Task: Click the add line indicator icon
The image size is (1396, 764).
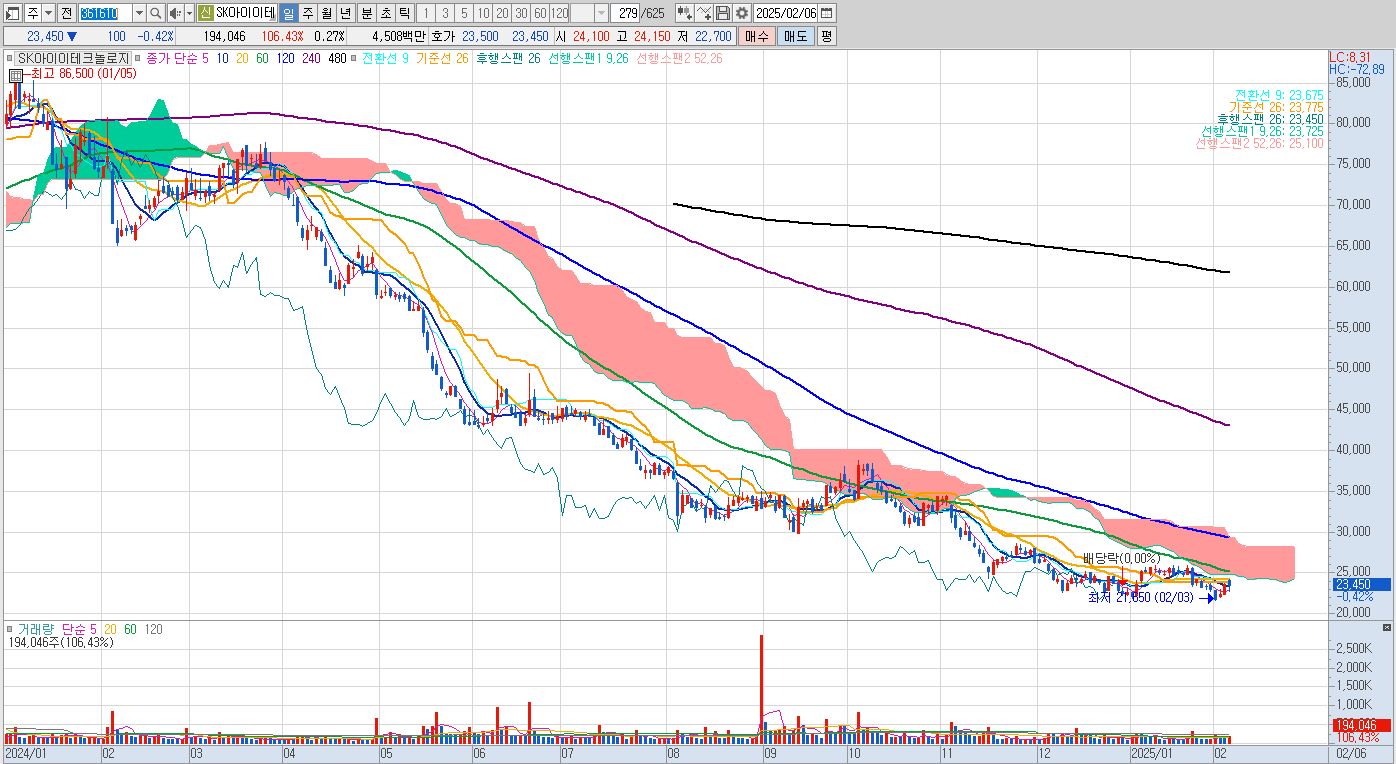Action: (704, 13)
